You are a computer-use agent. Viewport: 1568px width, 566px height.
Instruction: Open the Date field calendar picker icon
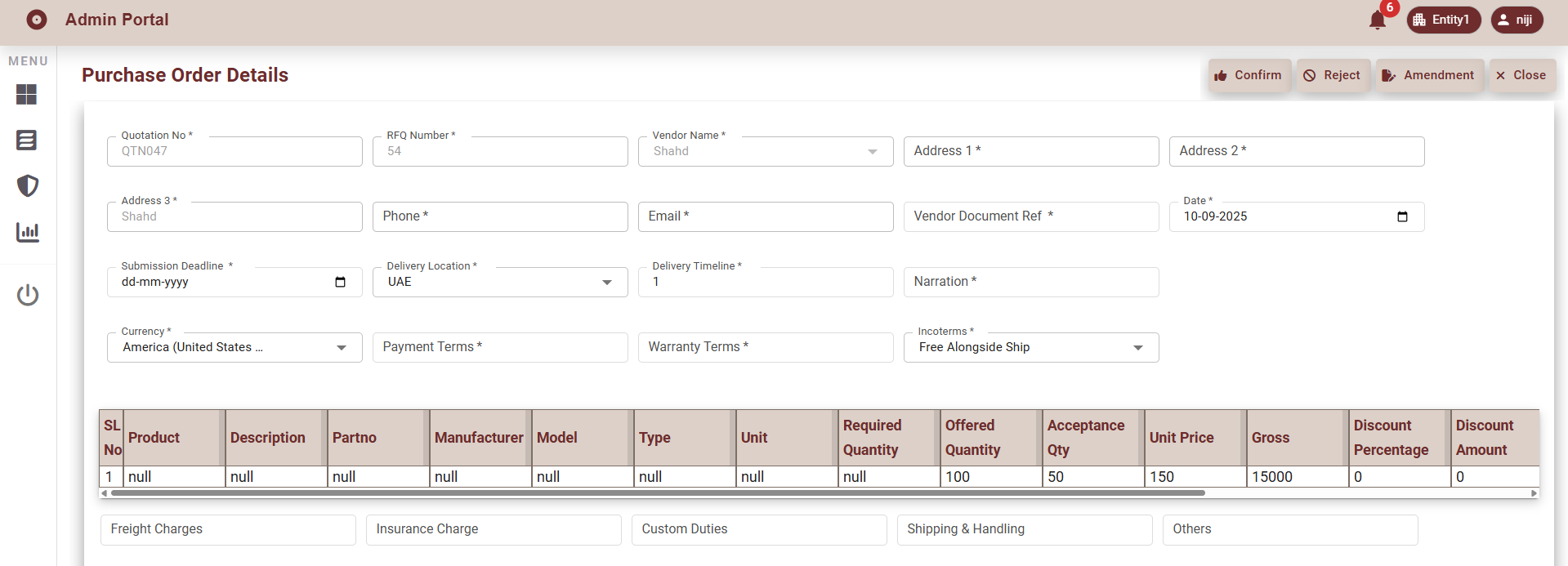(1402, 216)
